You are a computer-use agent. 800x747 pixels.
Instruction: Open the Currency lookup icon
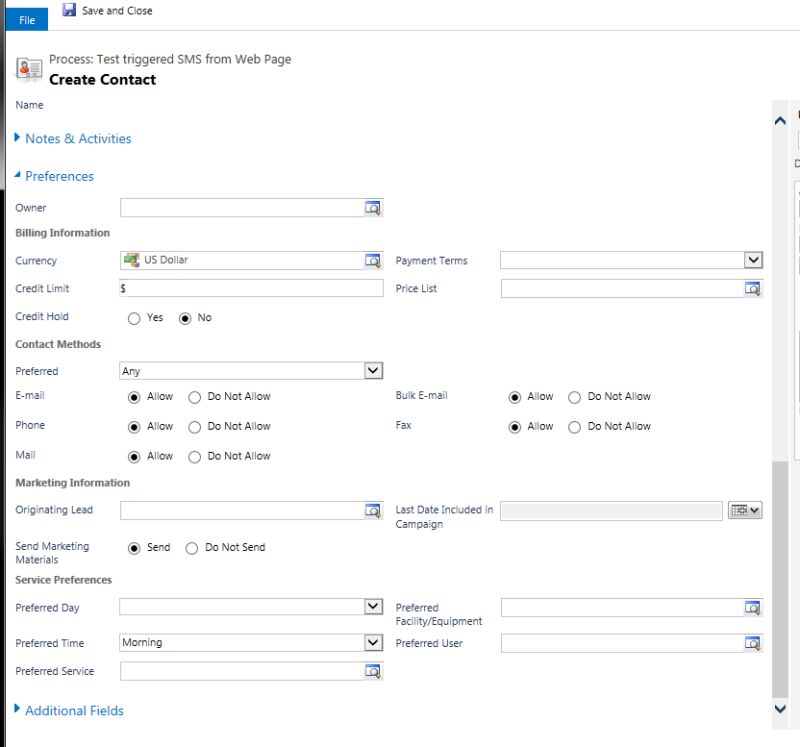pos(373,261)
